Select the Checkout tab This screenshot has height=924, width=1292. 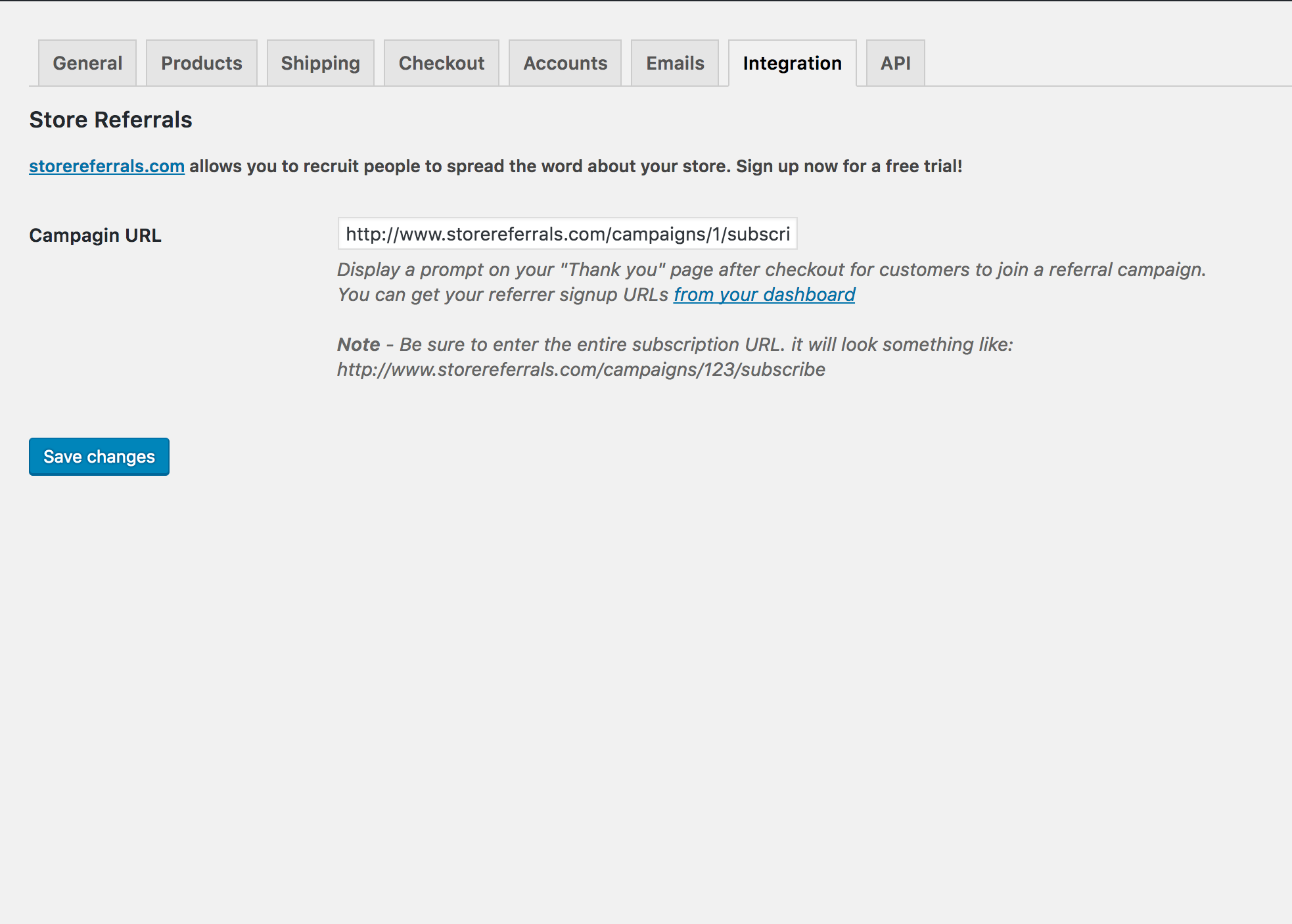(x=442, y=63)
